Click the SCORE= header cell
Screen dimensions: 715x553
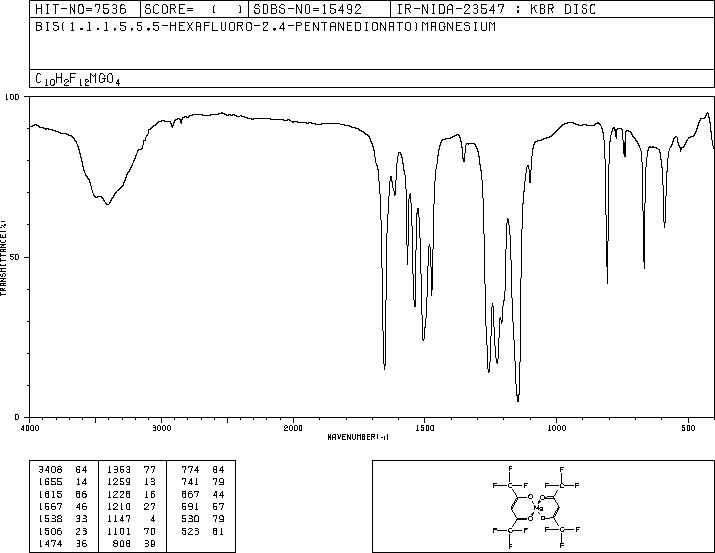click(194, 9)
